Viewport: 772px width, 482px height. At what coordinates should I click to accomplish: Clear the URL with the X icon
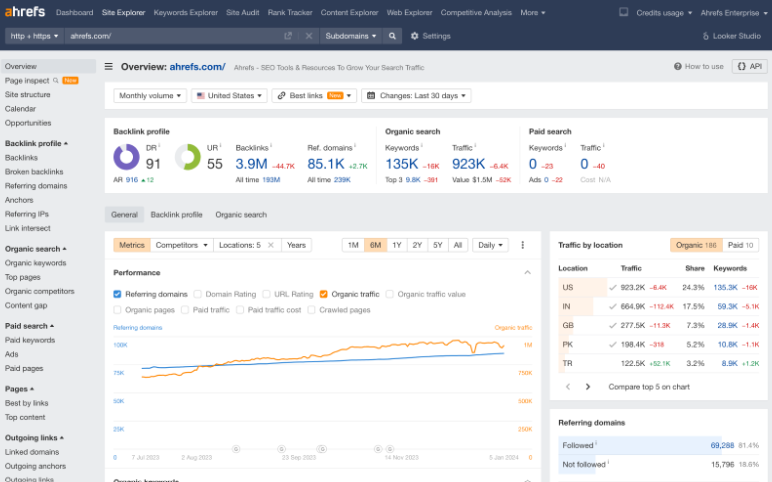point(309,36)
